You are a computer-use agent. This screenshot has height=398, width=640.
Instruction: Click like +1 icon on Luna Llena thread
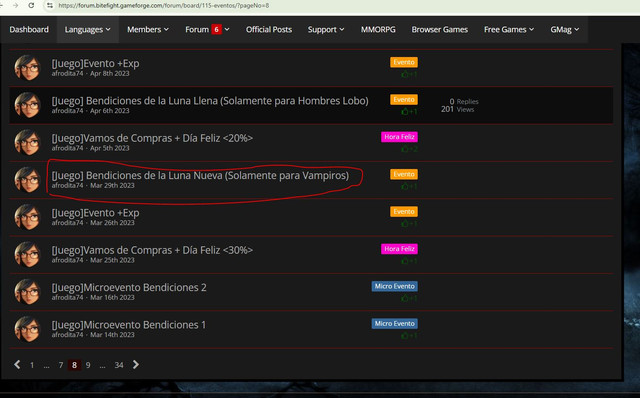(x=409, y=111)
